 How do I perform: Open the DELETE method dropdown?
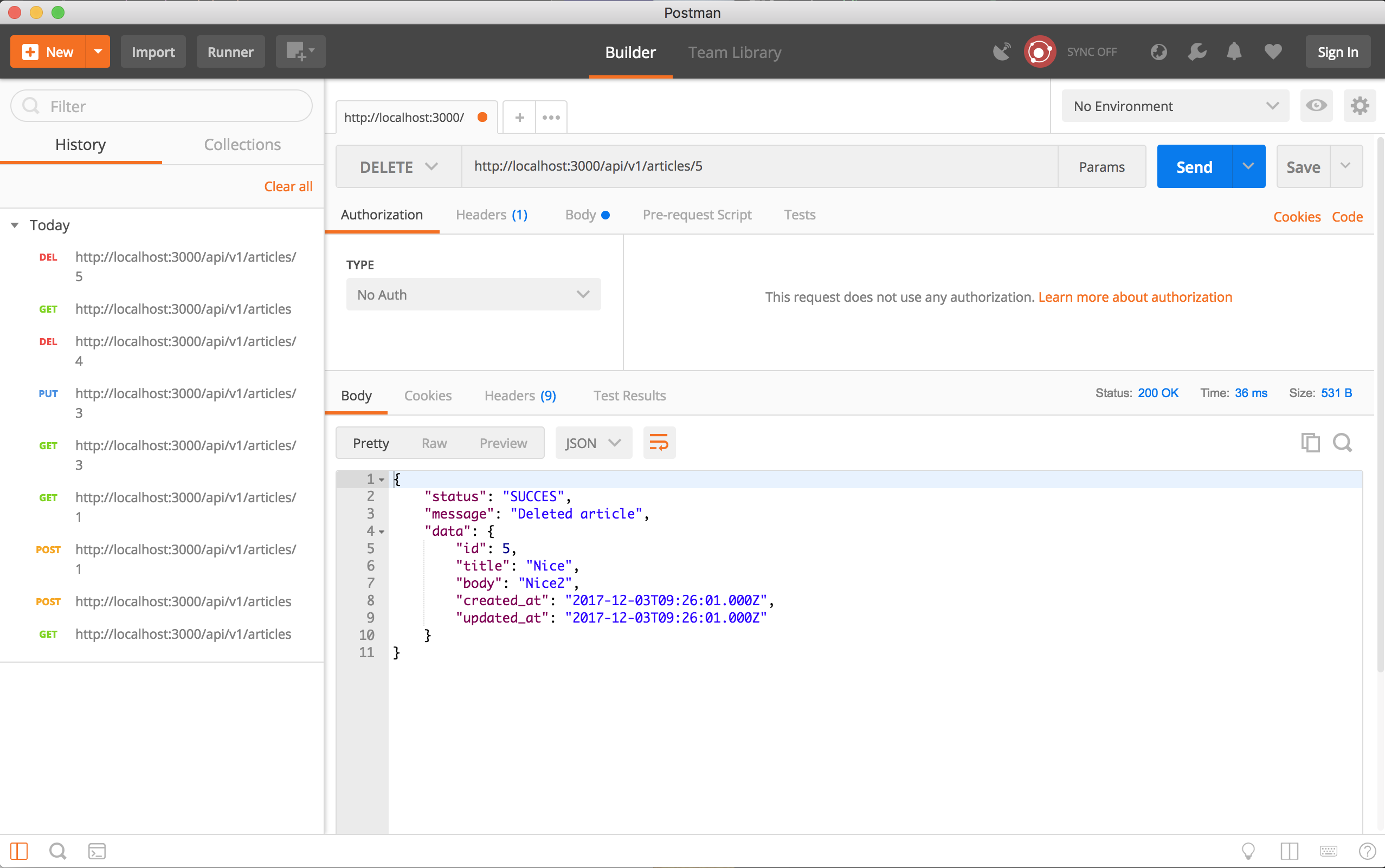tap(398, 166)
